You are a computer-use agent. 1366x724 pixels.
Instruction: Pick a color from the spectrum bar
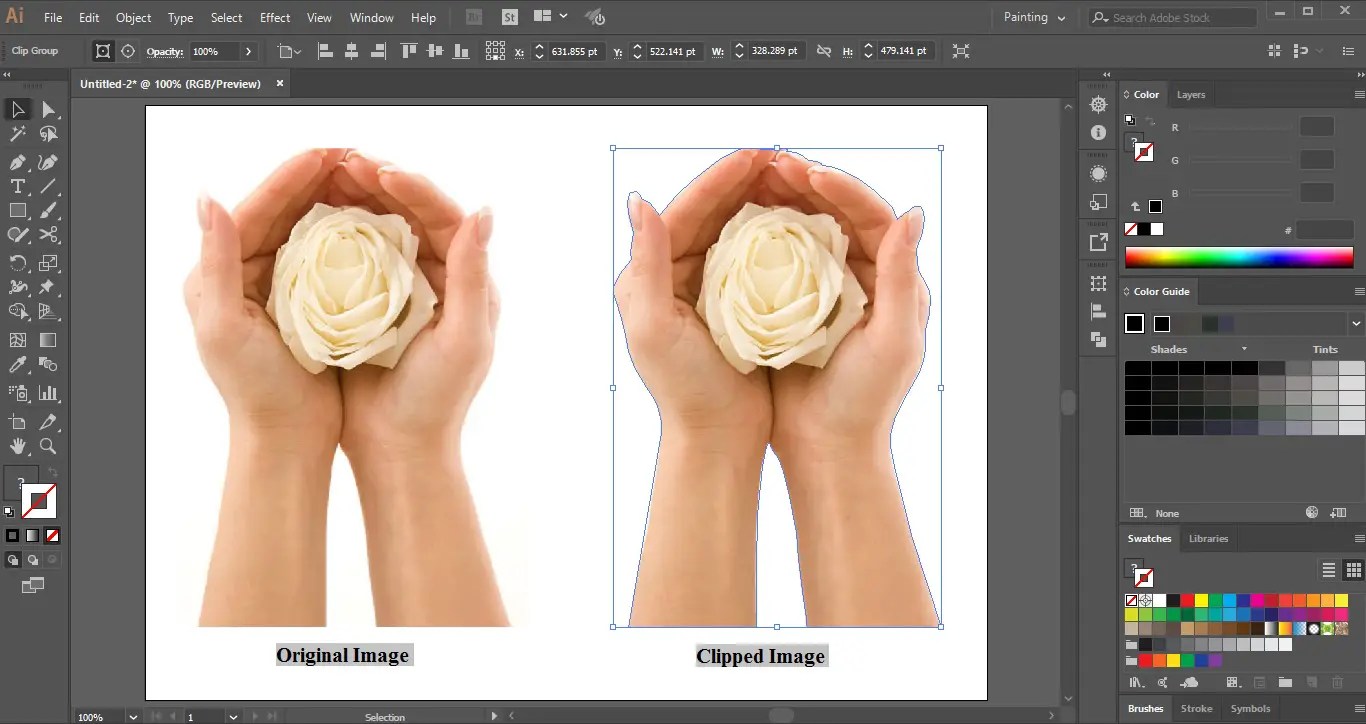pyautogui.click(x=1238, y=258)
